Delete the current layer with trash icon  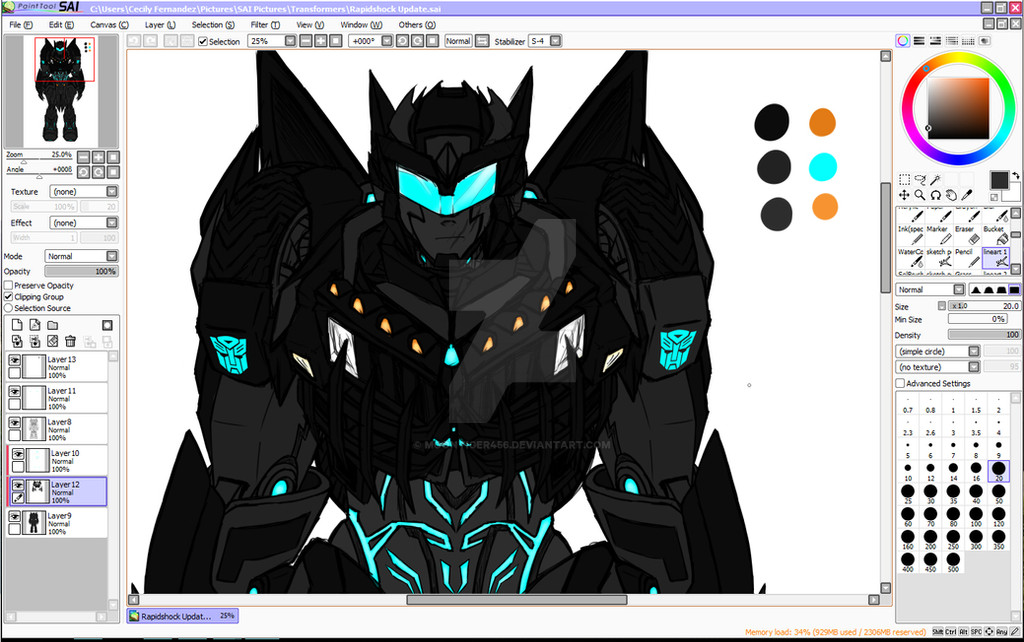[x=70, y=341]
